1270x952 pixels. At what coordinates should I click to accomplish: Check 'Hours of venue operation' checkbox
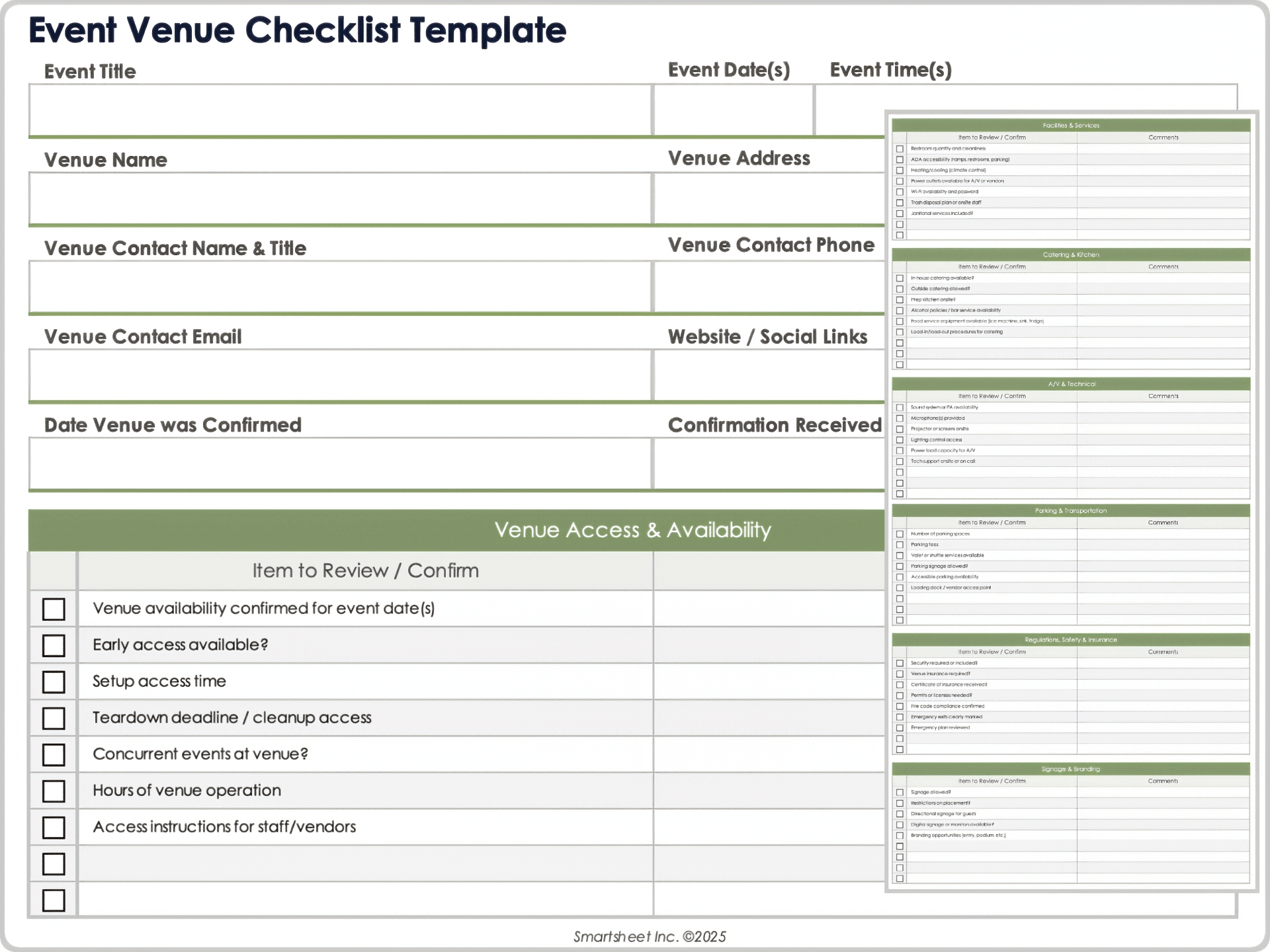(54, 791)
